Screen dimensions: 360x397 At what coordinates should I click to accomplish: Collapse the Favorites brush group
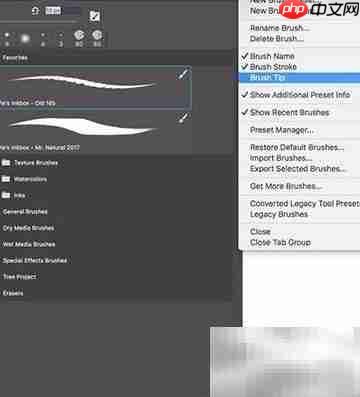15,58
